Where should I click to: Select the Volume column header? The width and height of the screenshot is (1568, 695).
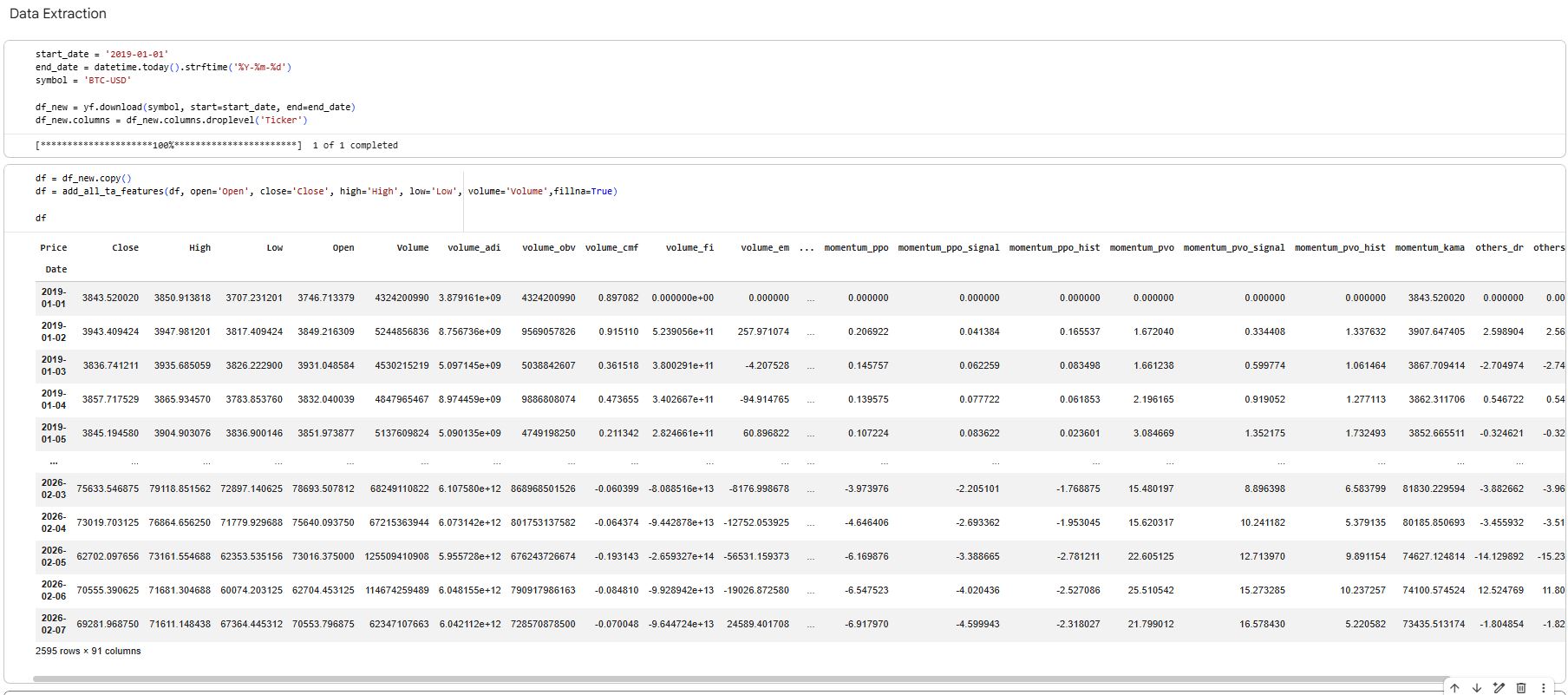412,248
